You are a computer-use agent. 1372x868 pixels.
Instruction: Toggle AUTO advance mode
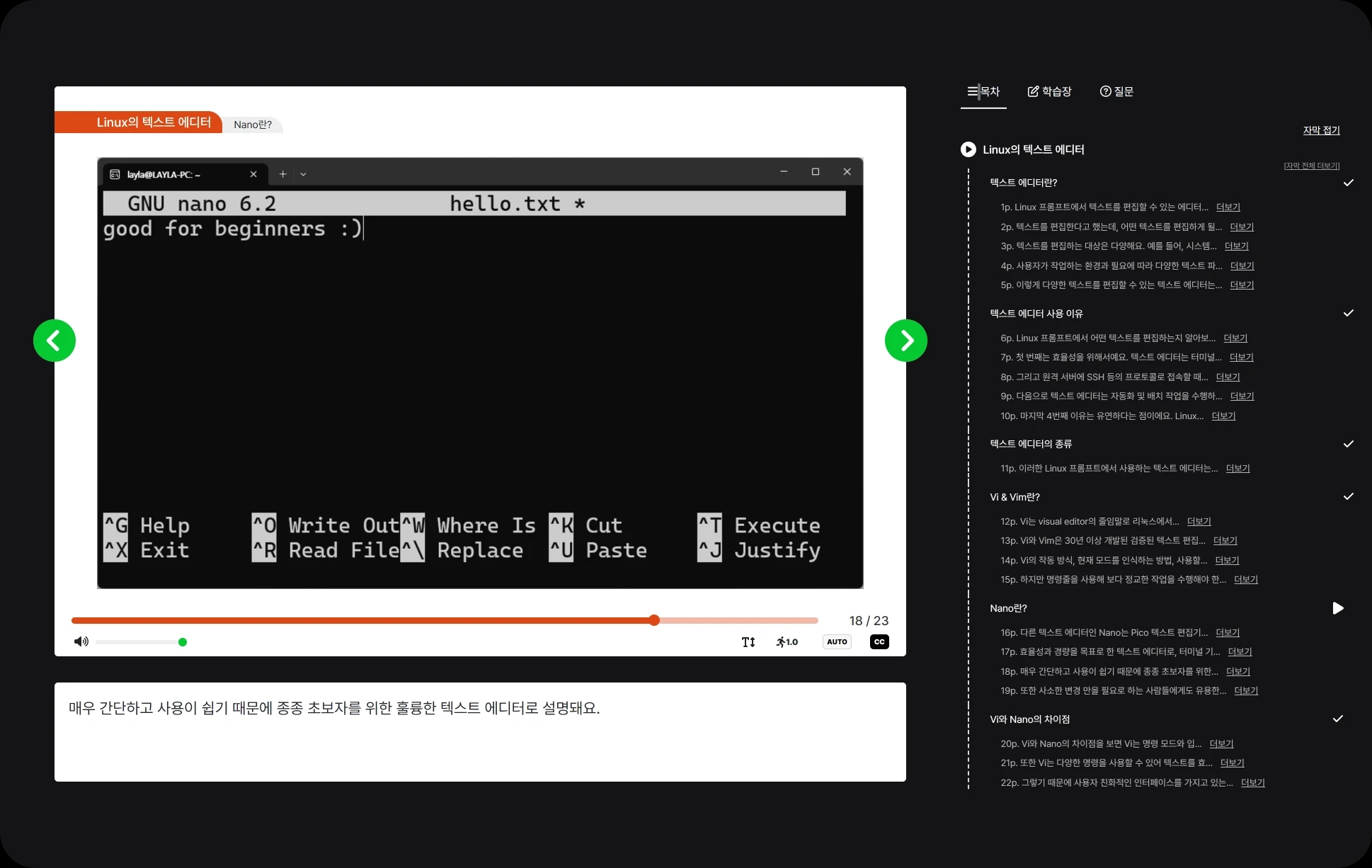coord(837,642)
